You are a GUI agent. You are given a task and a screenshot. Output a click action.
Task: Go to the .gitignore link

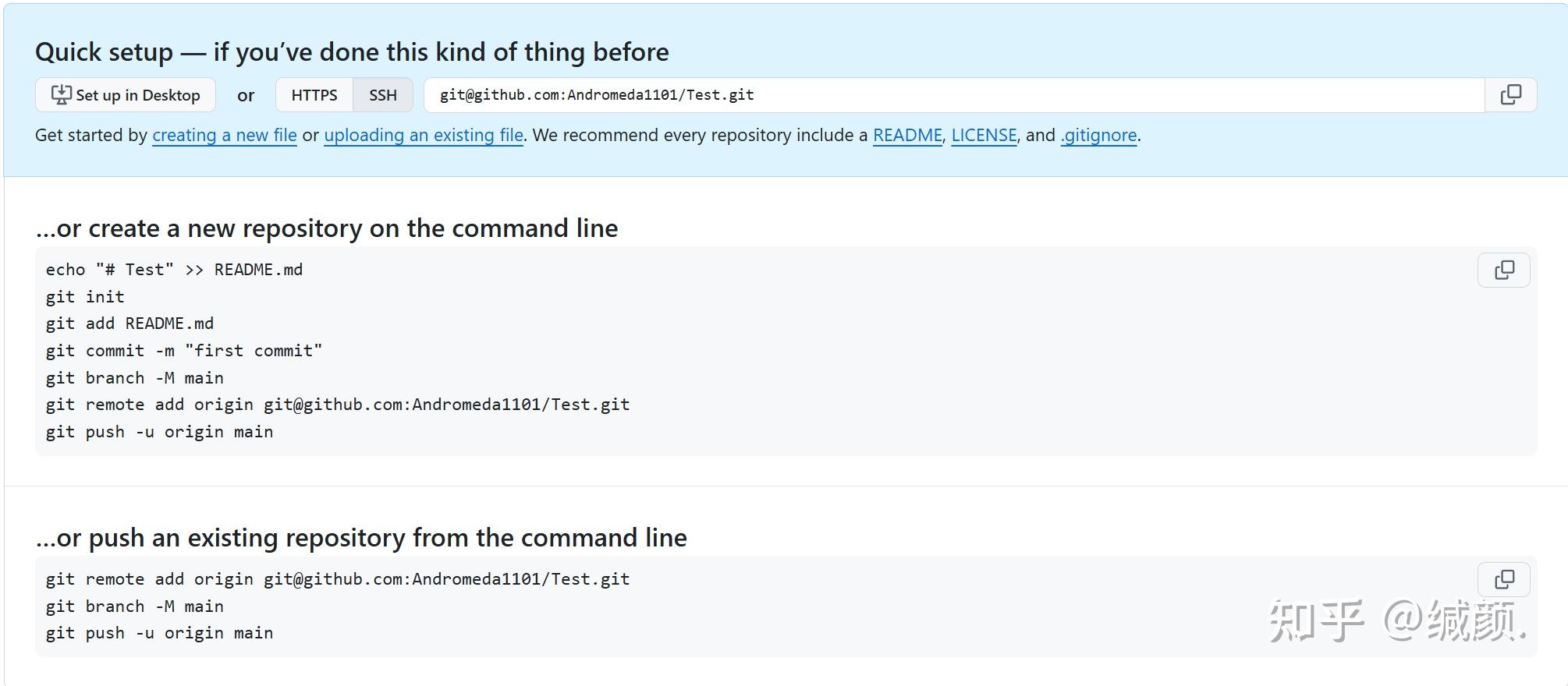pyautogui.click(x=1098, y=136)
